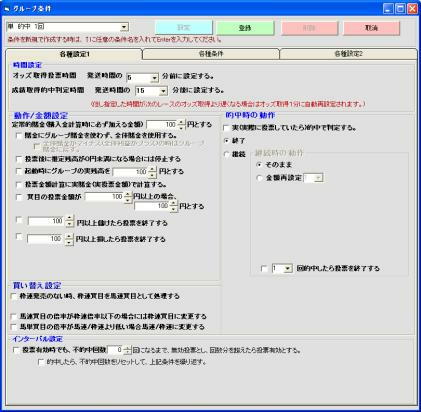421x412 pixels.
Task: Click the window title bar application icon
Action: tap(7, 9)
